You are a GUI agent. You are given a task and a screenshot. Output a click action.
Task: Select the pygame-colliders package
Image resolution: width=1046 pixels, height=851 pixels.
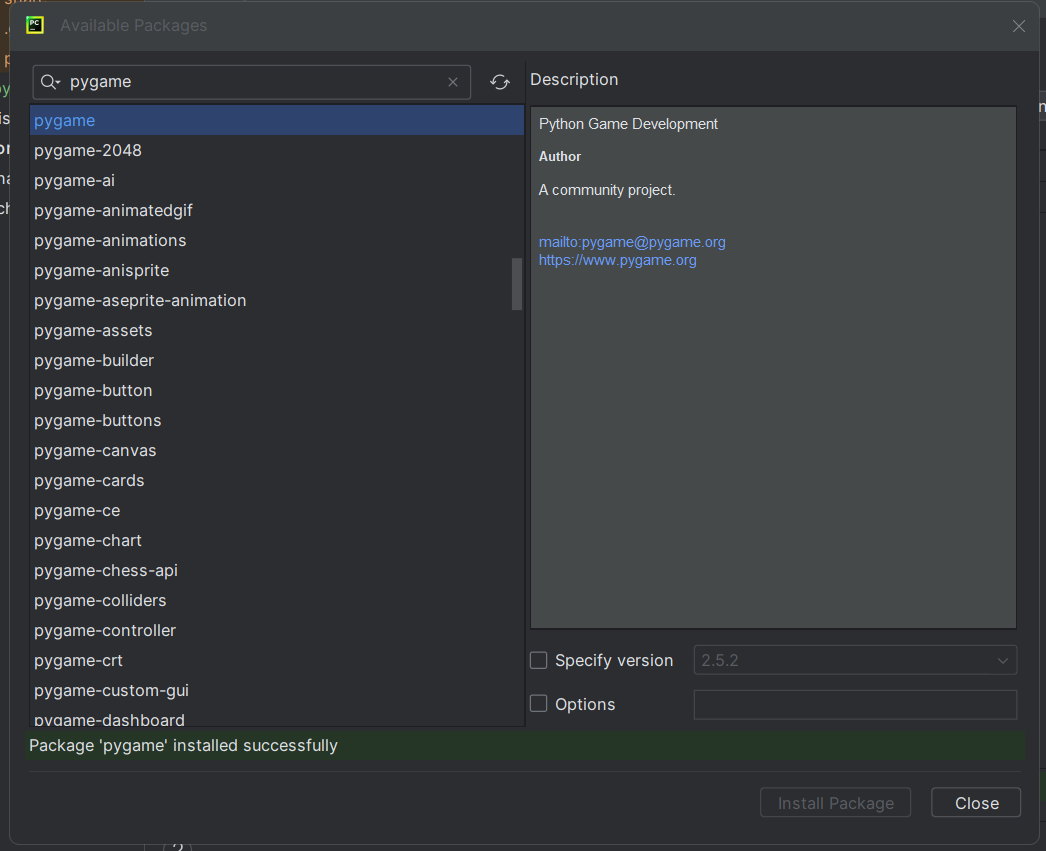277,601
